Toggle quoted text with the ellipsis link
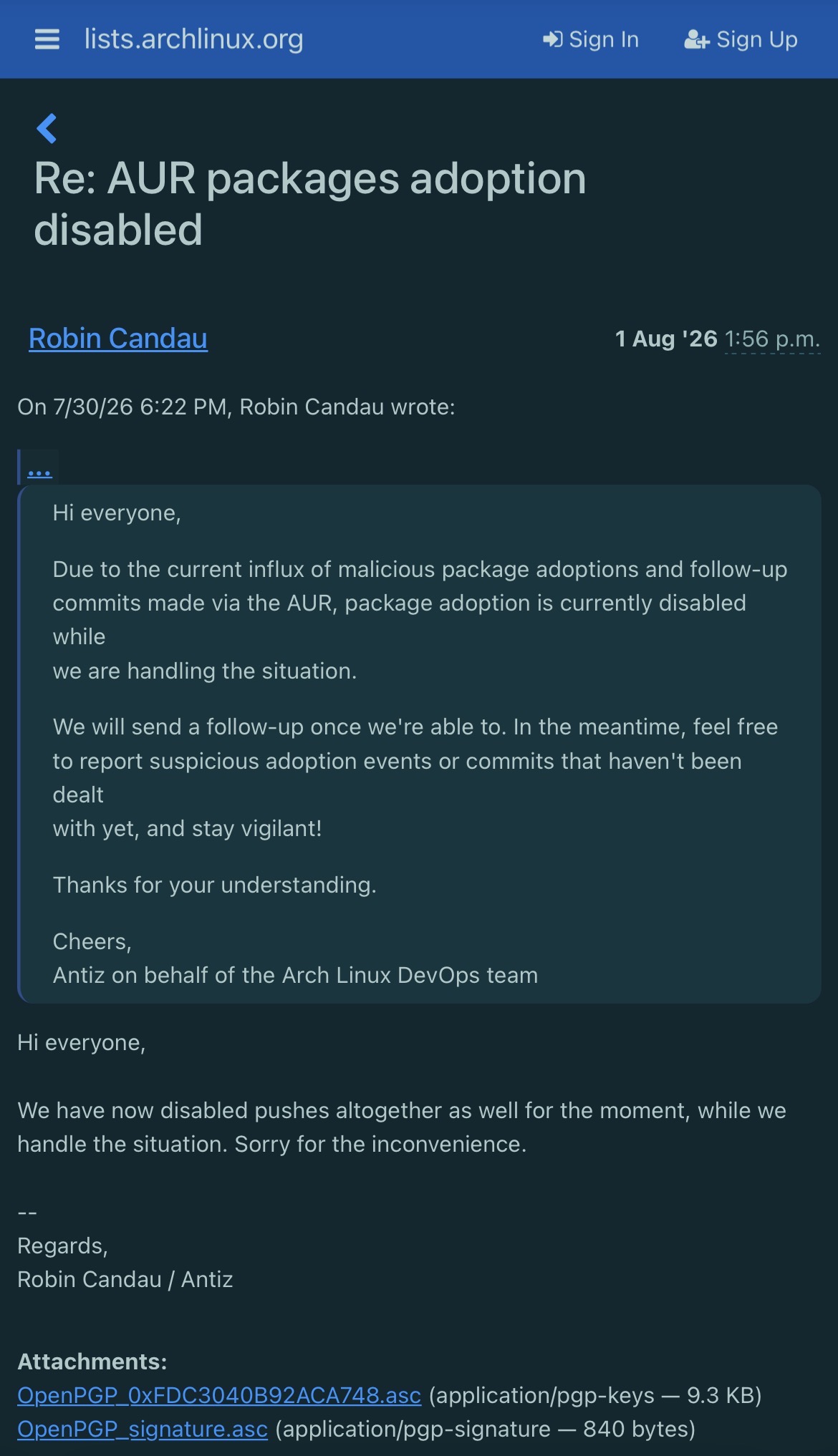 point(39,470)
